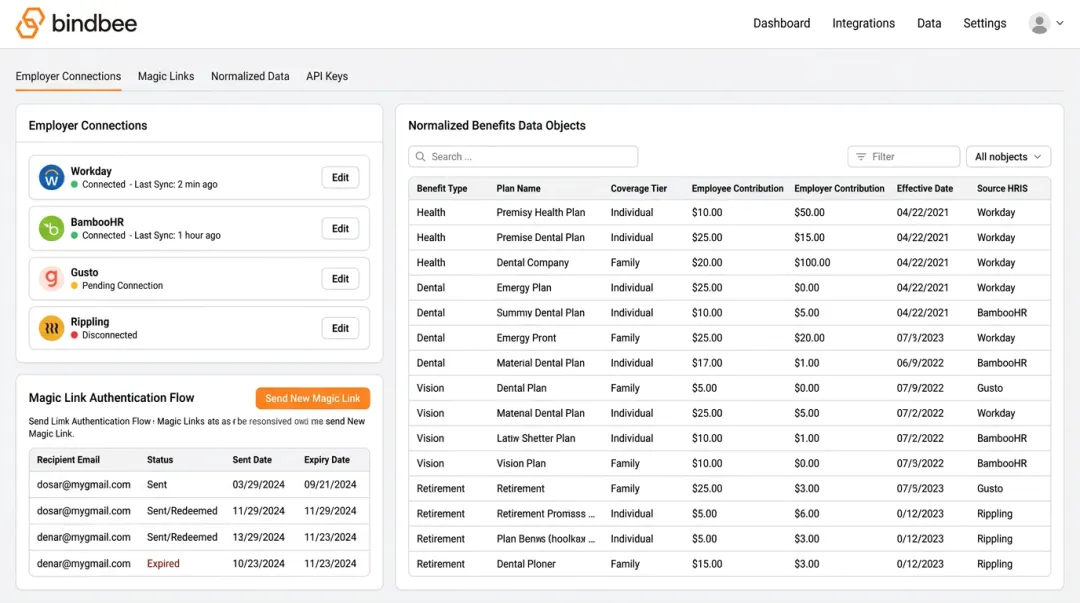Click the 13/29/2024 sent date
Viewport: 1080px width, 603px height.
[x=258, y=537]
